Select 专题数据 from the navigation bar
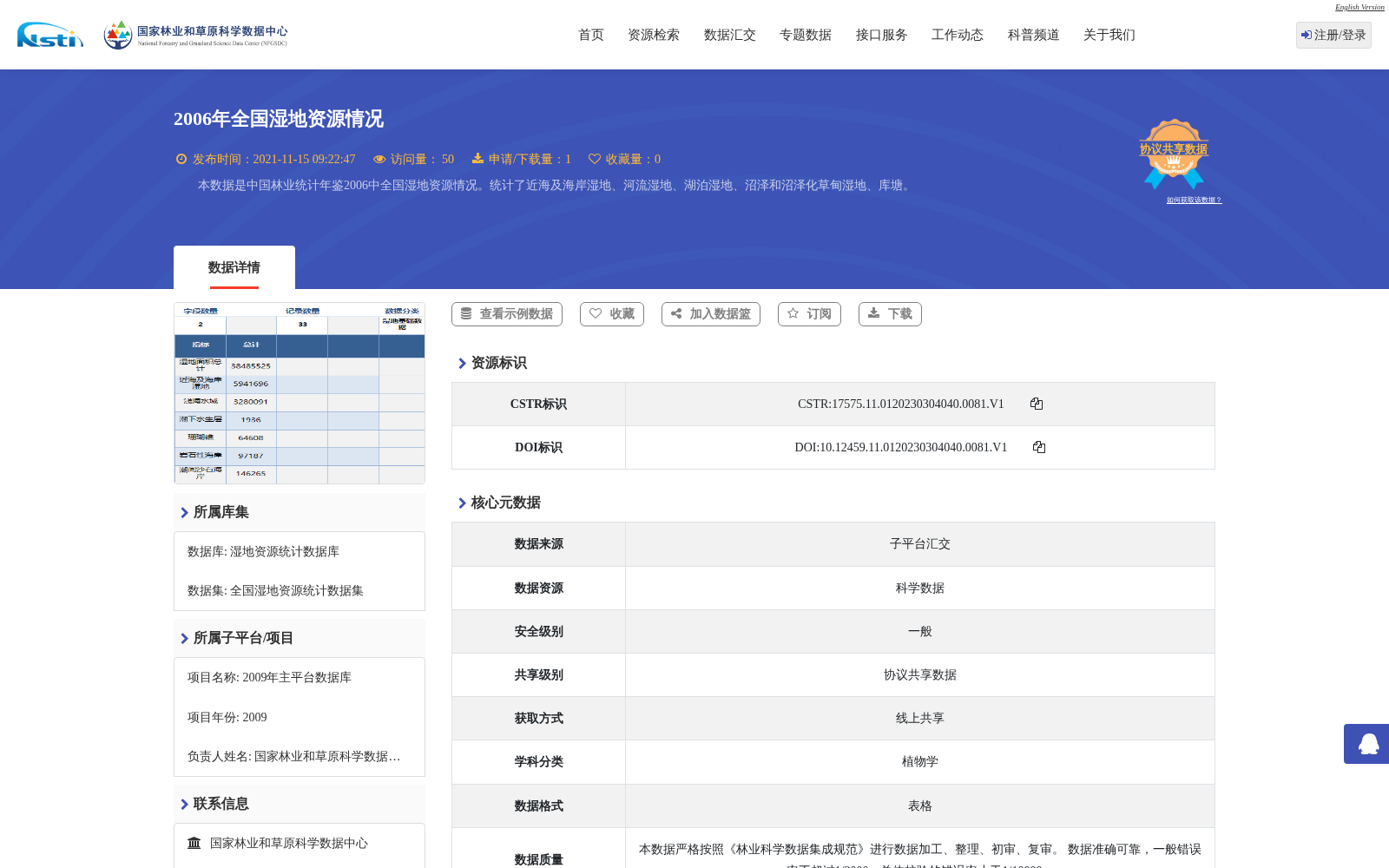The width and height of the screenshot is (1389, 868). (x=806, y=35)
